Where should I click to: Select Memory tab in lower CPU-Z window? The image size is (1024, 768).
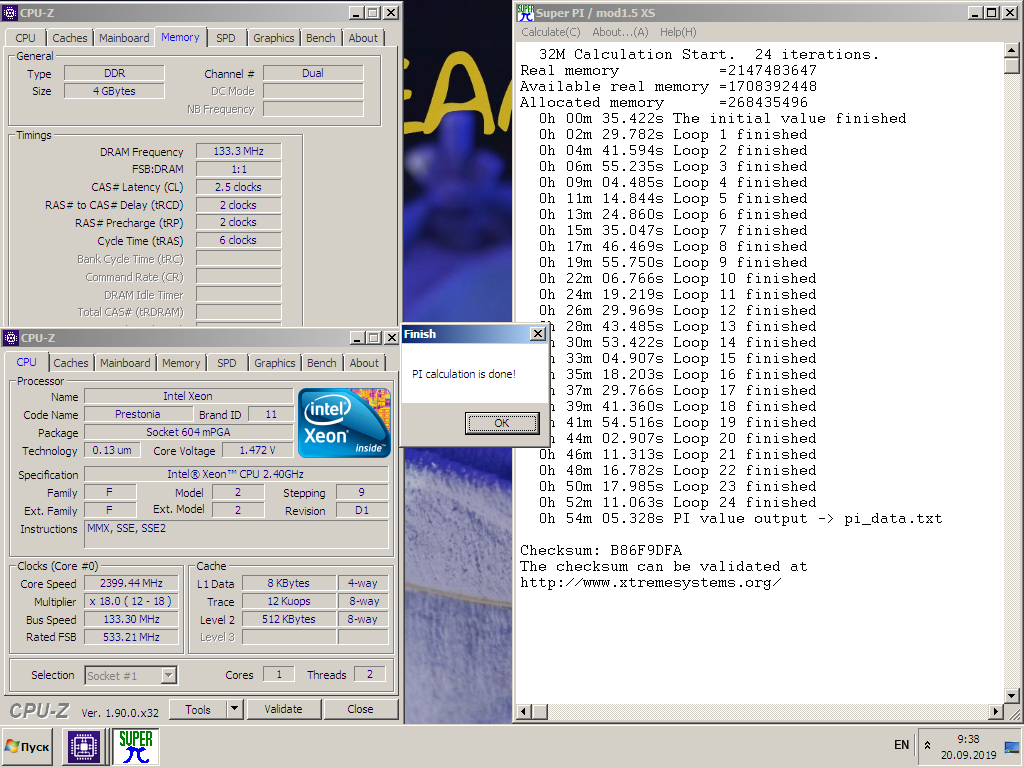pyautogui.click(x=181, y=363)
